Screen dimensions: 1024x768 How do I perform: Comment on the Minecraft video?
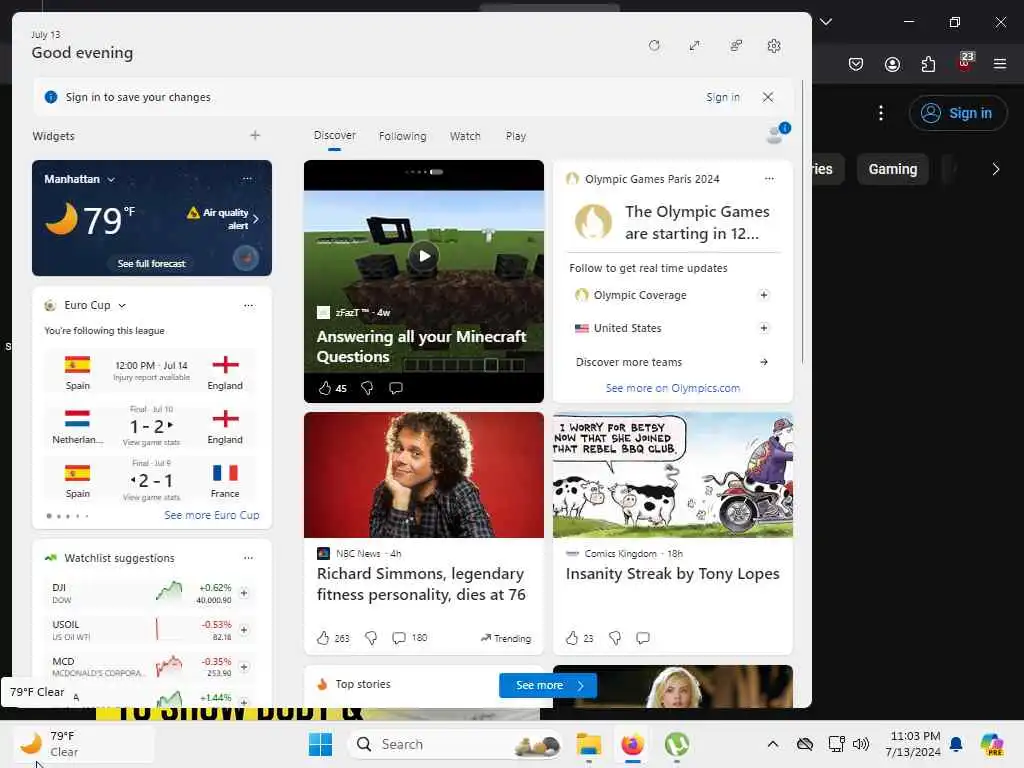(x=396, y=389)
